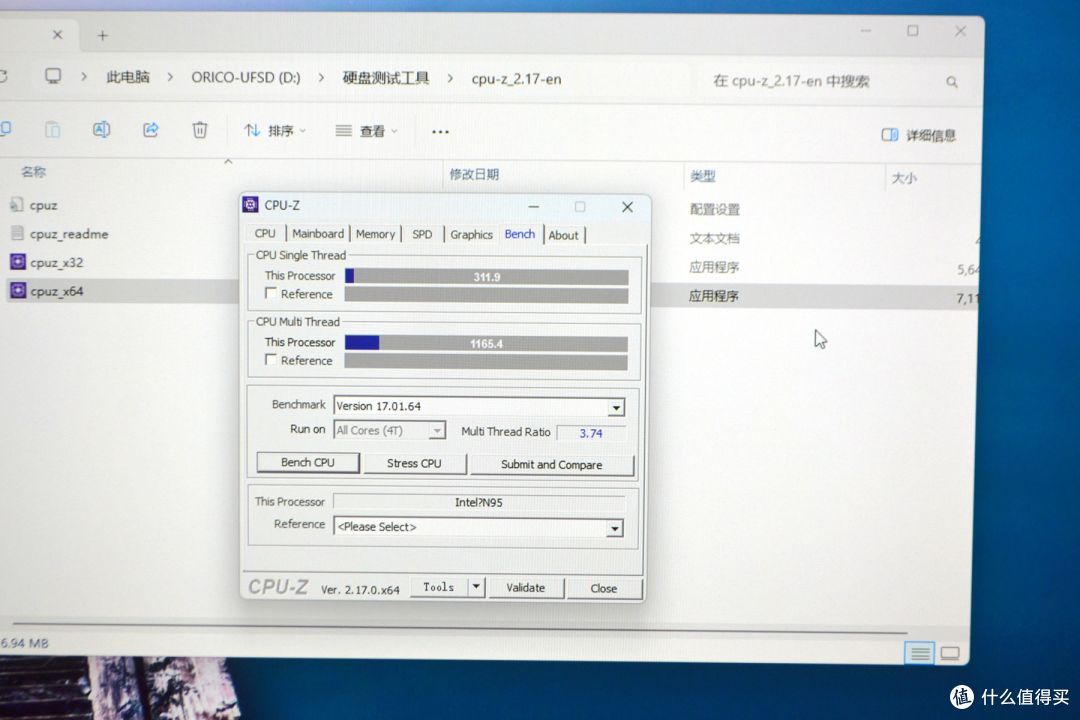Click the Delete trash icon
The image size is (1080, 720).
[x=200, y=130]
